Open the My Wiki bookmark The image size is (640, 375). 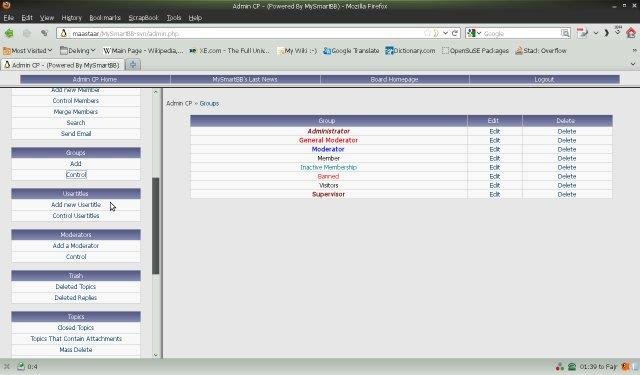pos(297,51)
